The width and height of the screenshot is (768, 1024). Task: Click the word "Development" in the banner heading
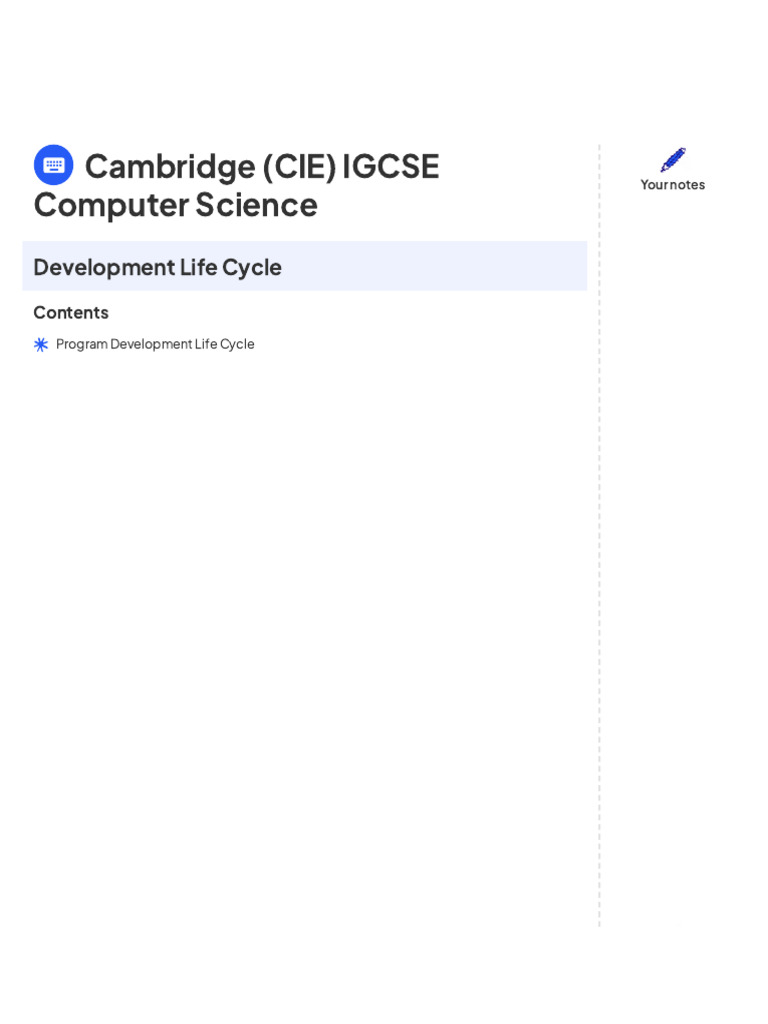tap(103, 267)
